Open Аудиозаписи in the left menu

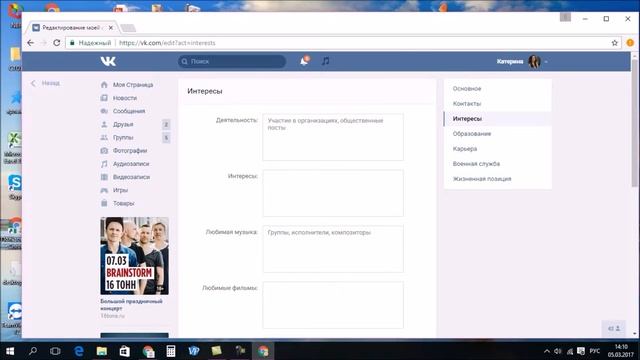pyautogui.click(x=131, y=164)
